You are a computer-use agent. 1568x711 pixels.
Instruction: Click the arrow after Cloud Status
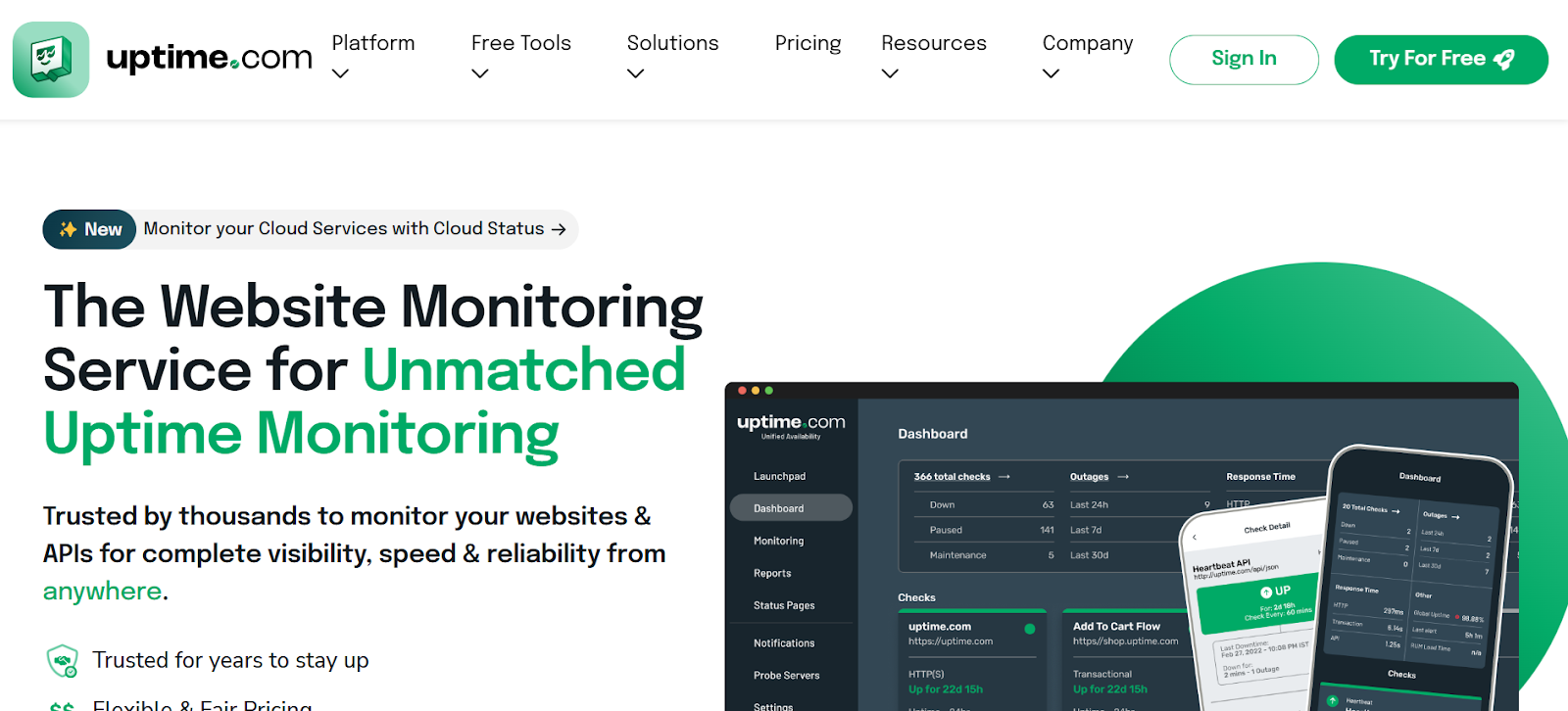[x=559, y=229]
